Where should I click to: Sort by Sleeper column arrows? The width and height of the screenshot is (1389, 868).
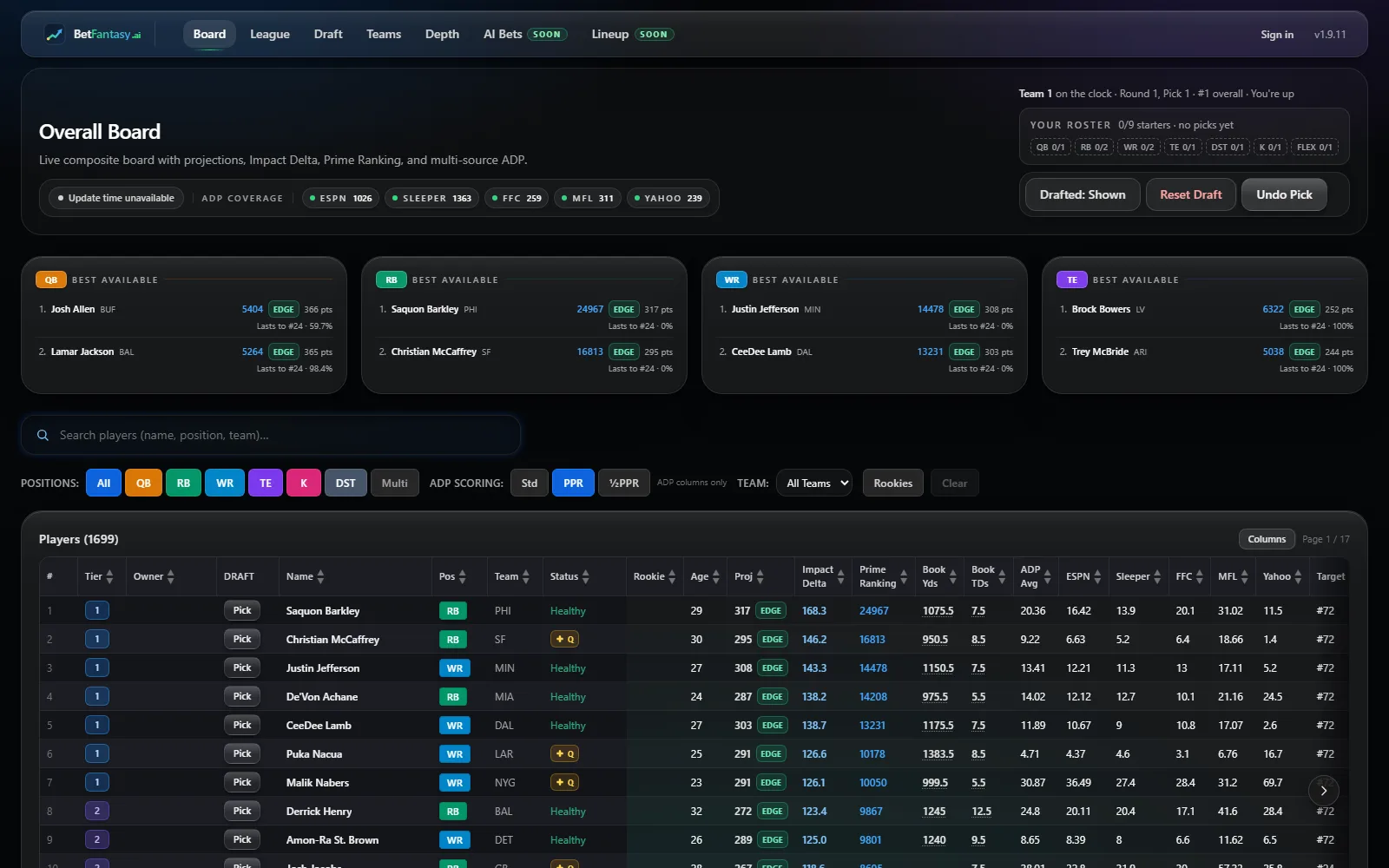[1157, 576]
